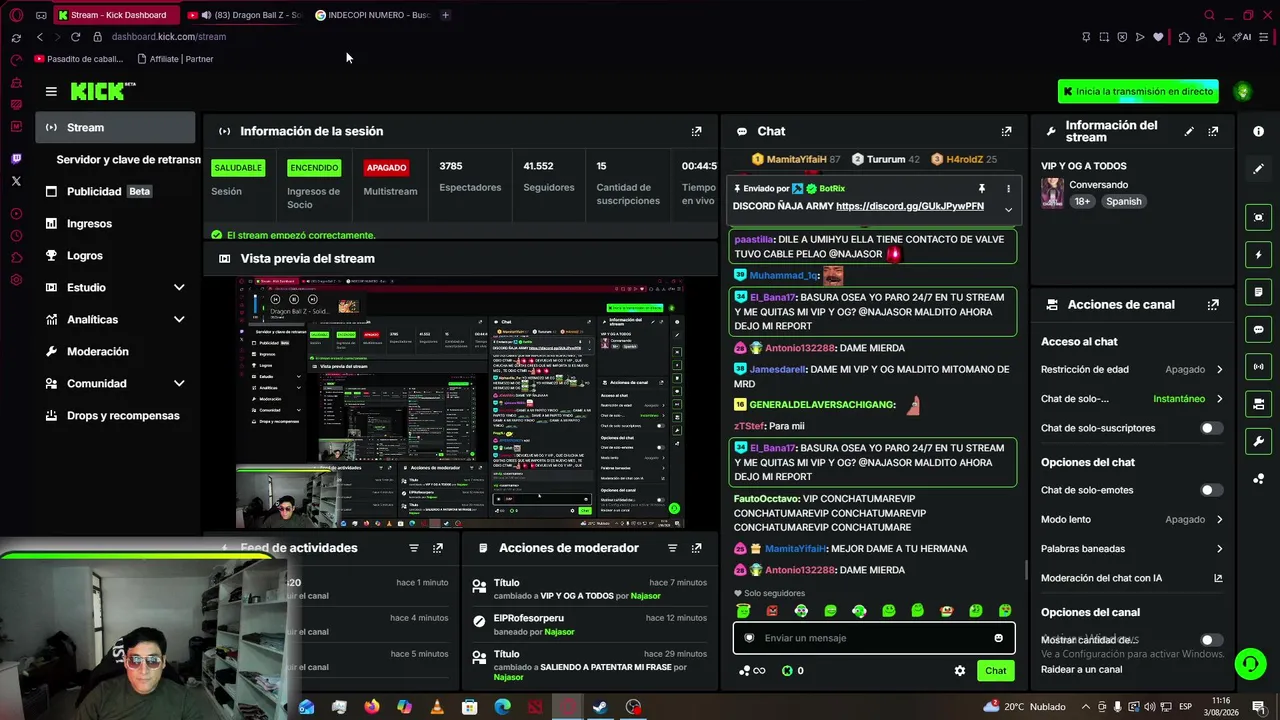Image resolution: width=1280 pixels, height=720 pixels.
Task: Open the green support headset button
Action: (x=1250, y=664)
